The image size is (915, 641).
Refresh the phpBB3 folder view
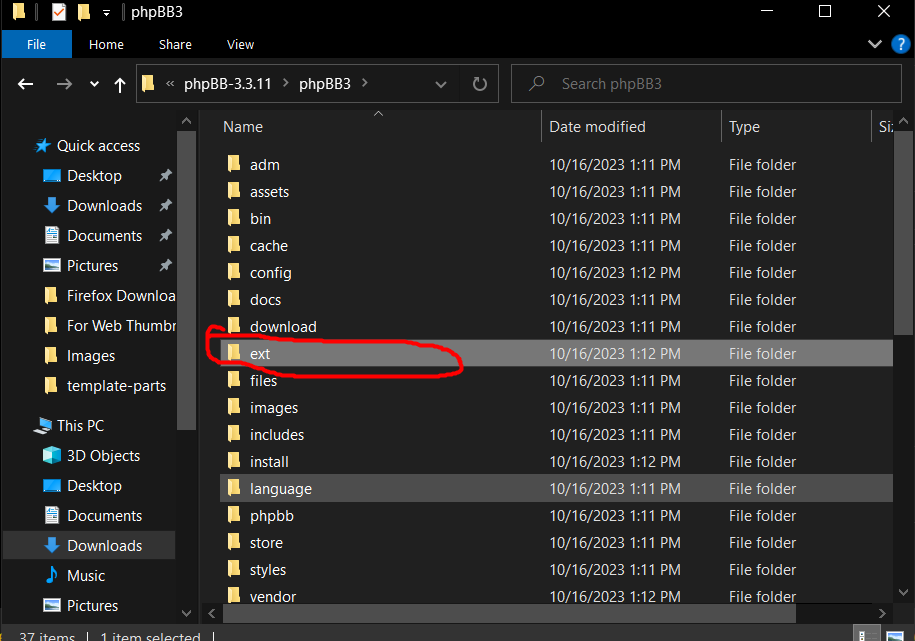coord(480,84)
